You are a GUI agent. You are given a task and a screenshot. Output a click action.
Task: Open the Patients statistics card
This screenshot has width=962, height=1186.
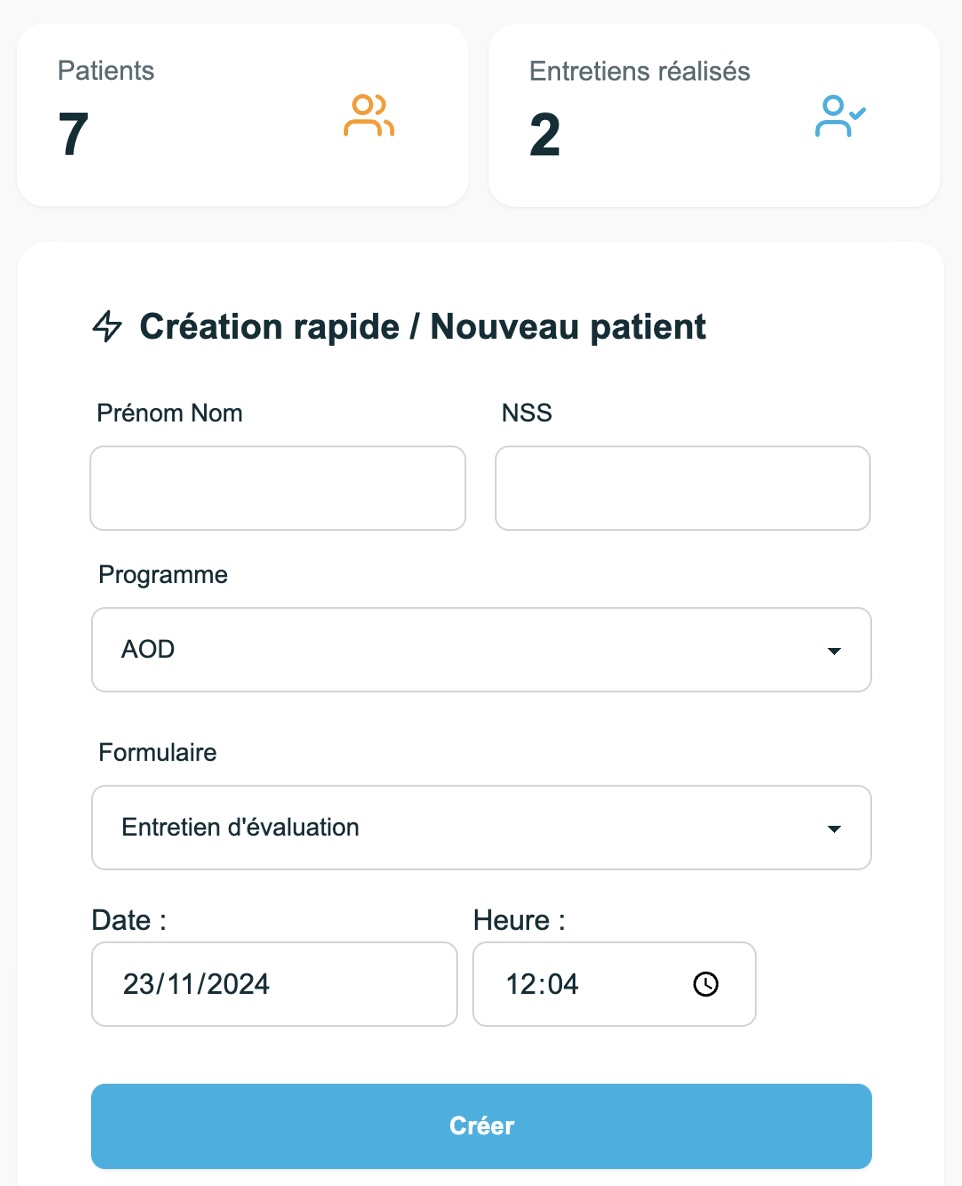(243, 115)
